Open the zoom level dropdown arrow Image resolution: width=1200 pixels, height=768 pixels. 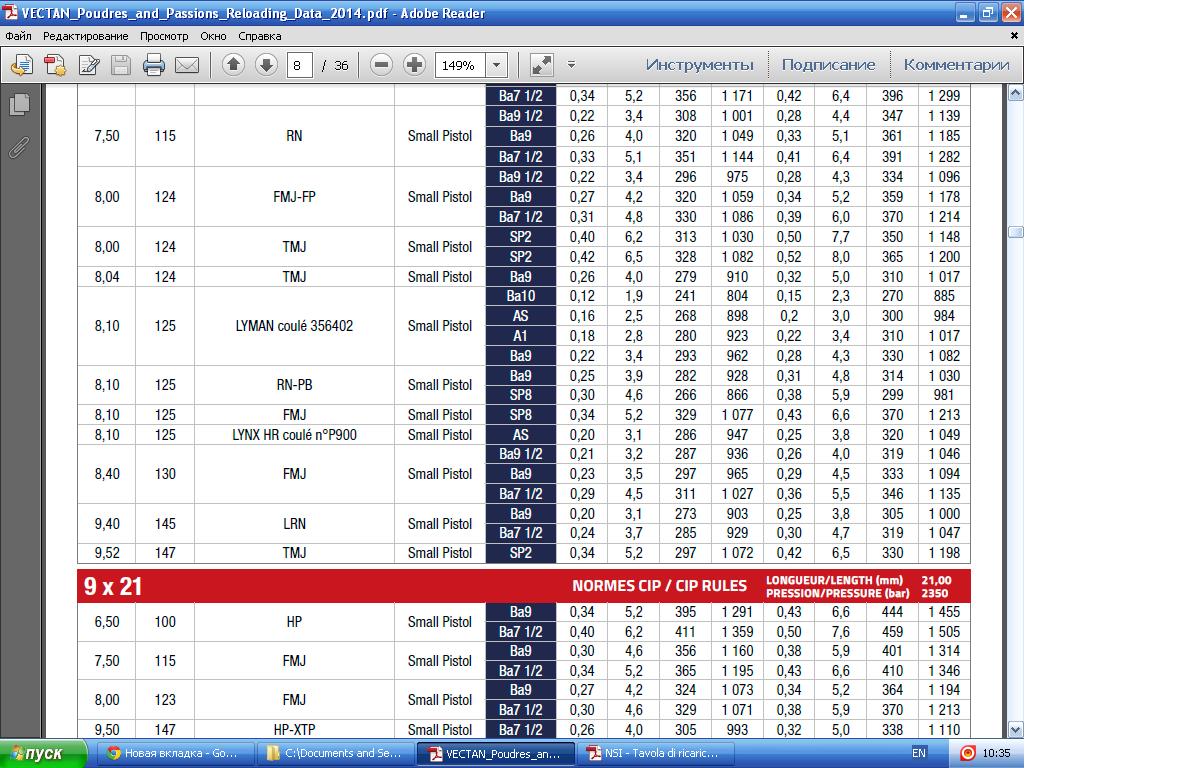click(496, 65)
